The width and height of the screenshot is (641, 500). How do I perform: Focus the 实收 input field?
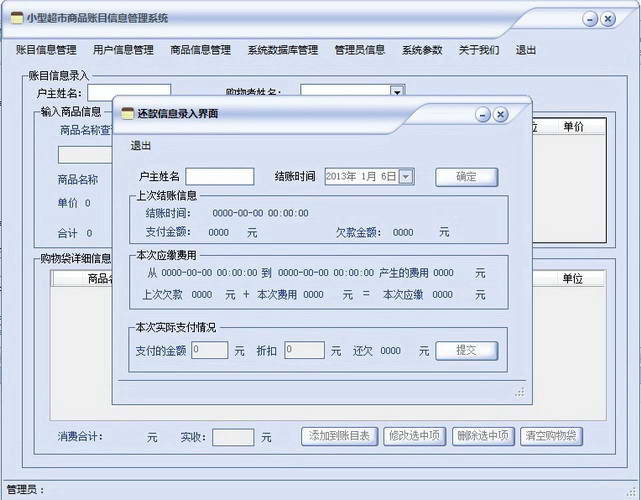pos(233,437)
